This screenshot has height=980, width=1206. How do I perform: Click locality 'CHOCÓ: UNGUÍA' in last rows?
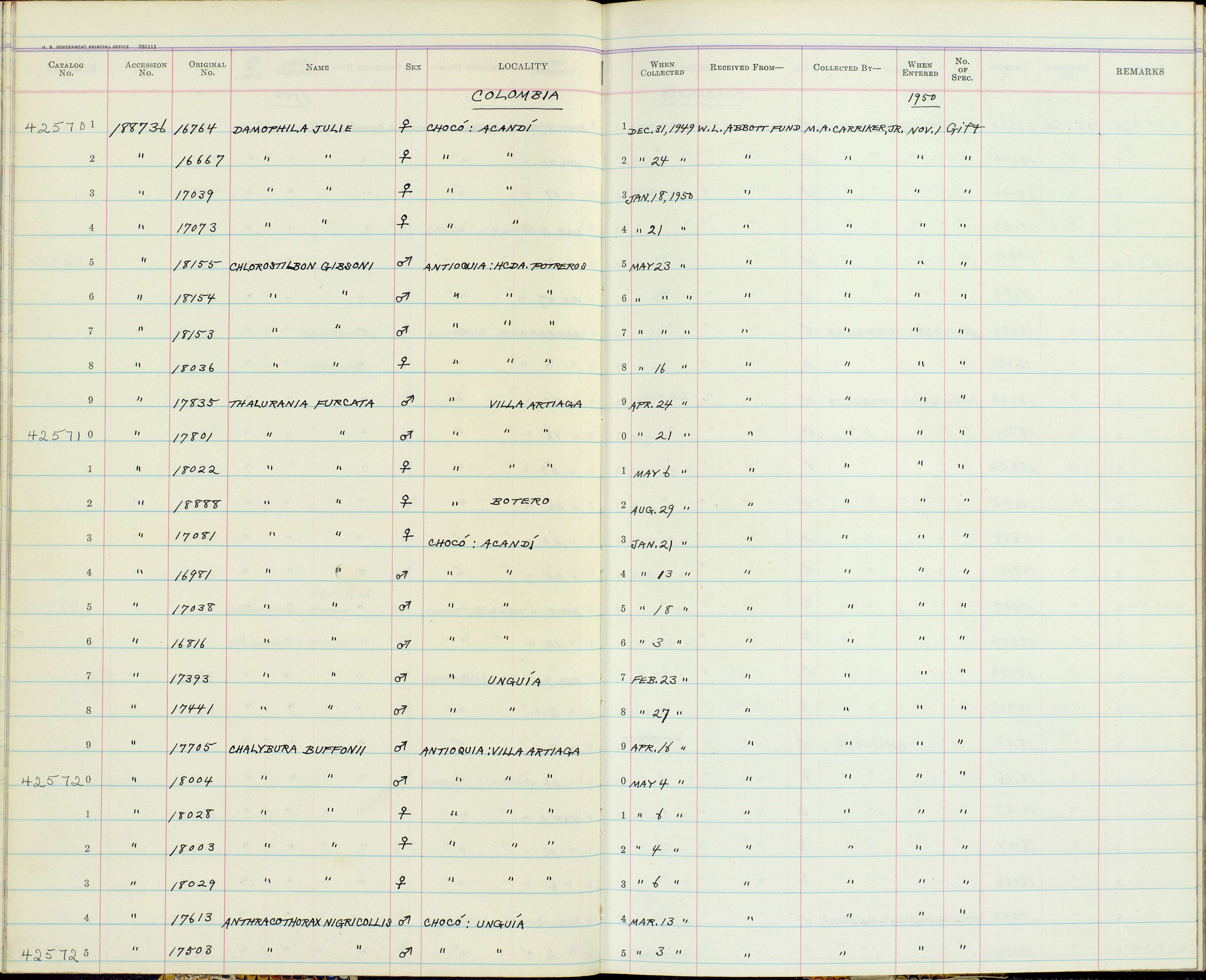[474, 924]
